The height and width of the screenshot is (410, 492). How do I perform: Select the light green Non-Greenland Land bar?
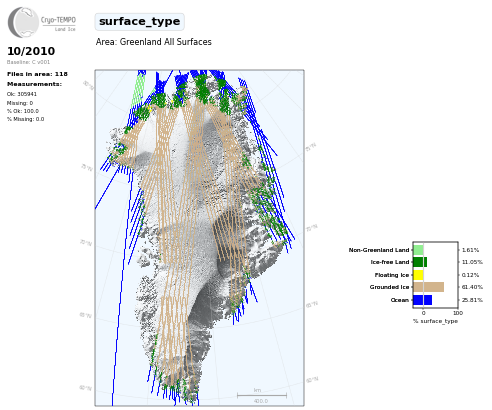(418, 250)
